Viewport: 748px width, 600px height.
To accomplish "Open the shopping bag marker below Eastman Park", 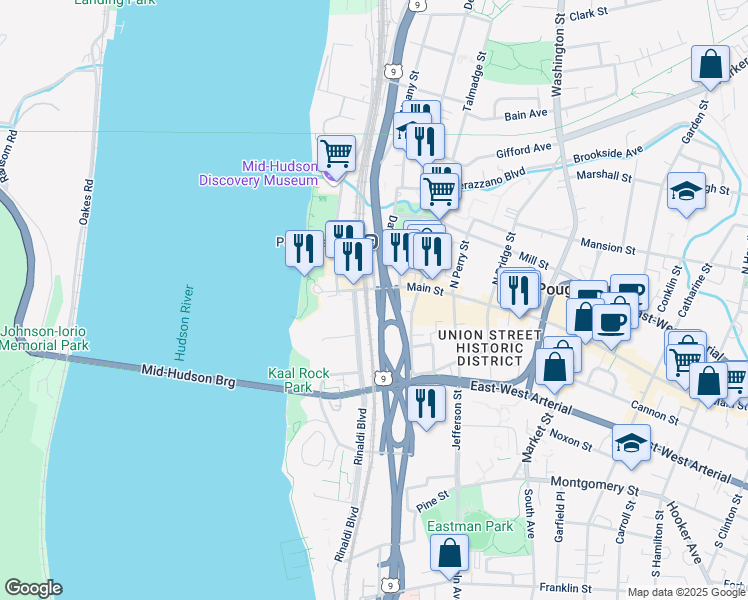I will point(449,554).
